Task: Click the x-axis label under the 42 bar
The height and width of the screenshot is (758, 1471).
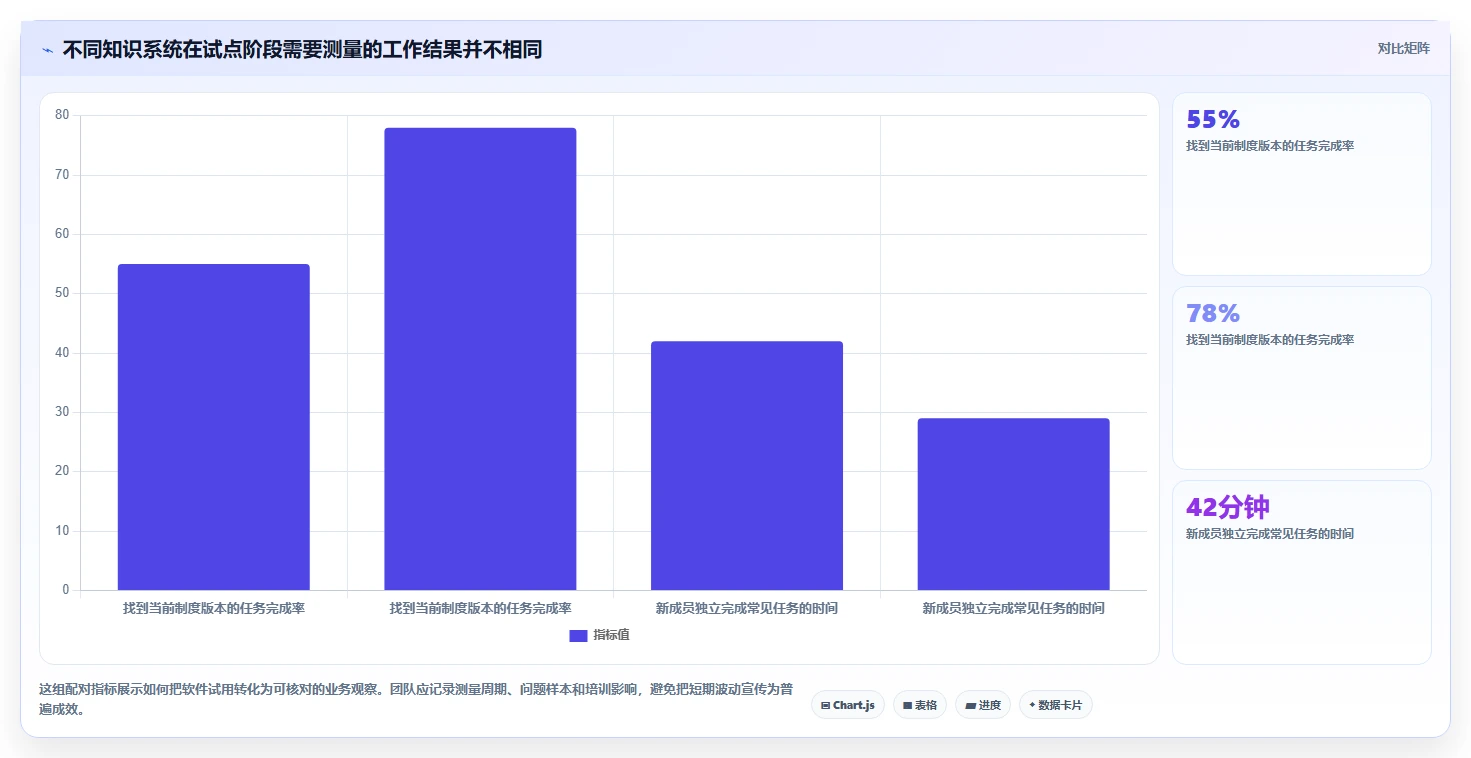Action: click(x=747, y=608)
